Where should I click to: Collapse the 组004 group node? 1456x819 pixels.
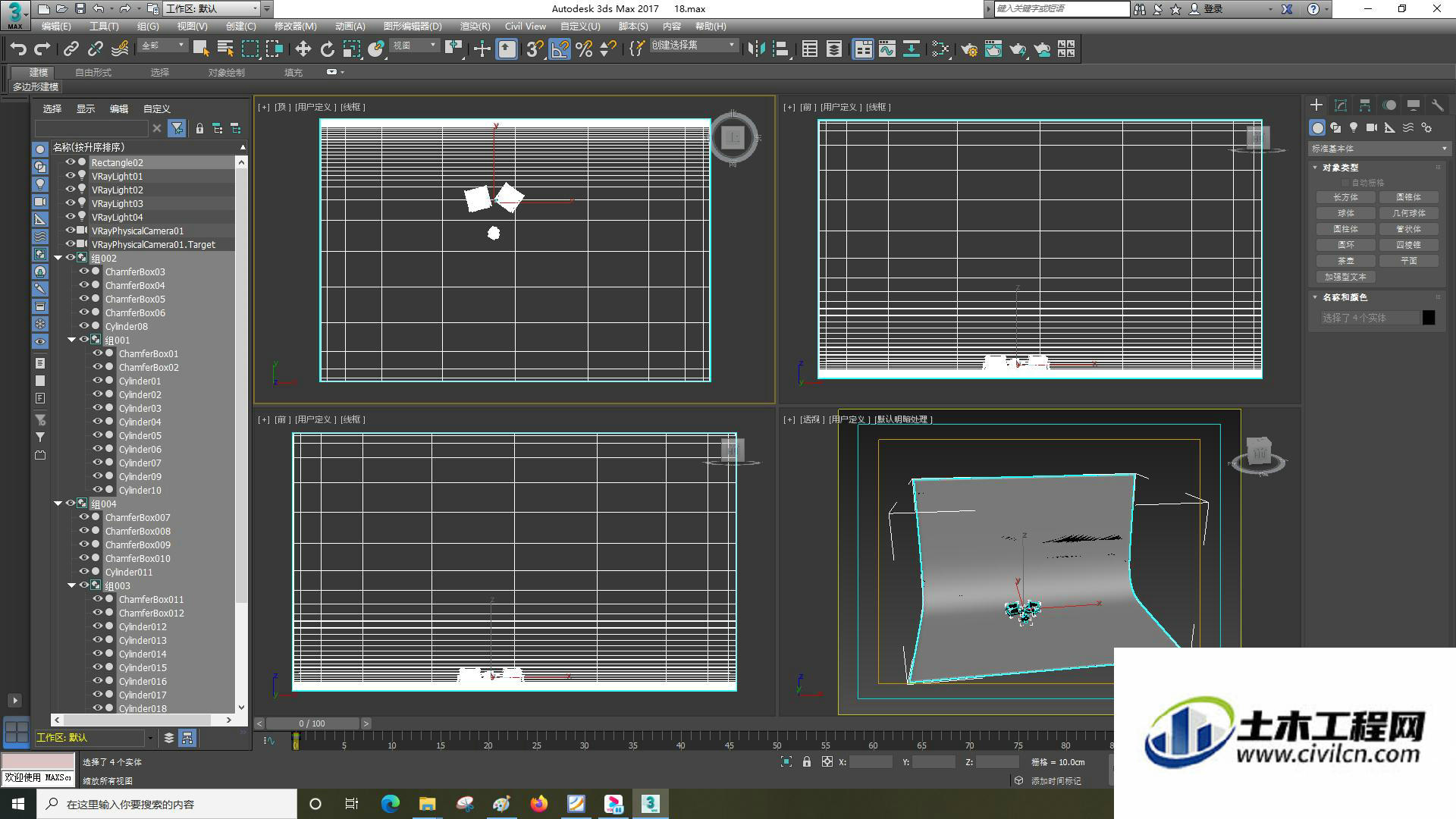coord(58,504)
